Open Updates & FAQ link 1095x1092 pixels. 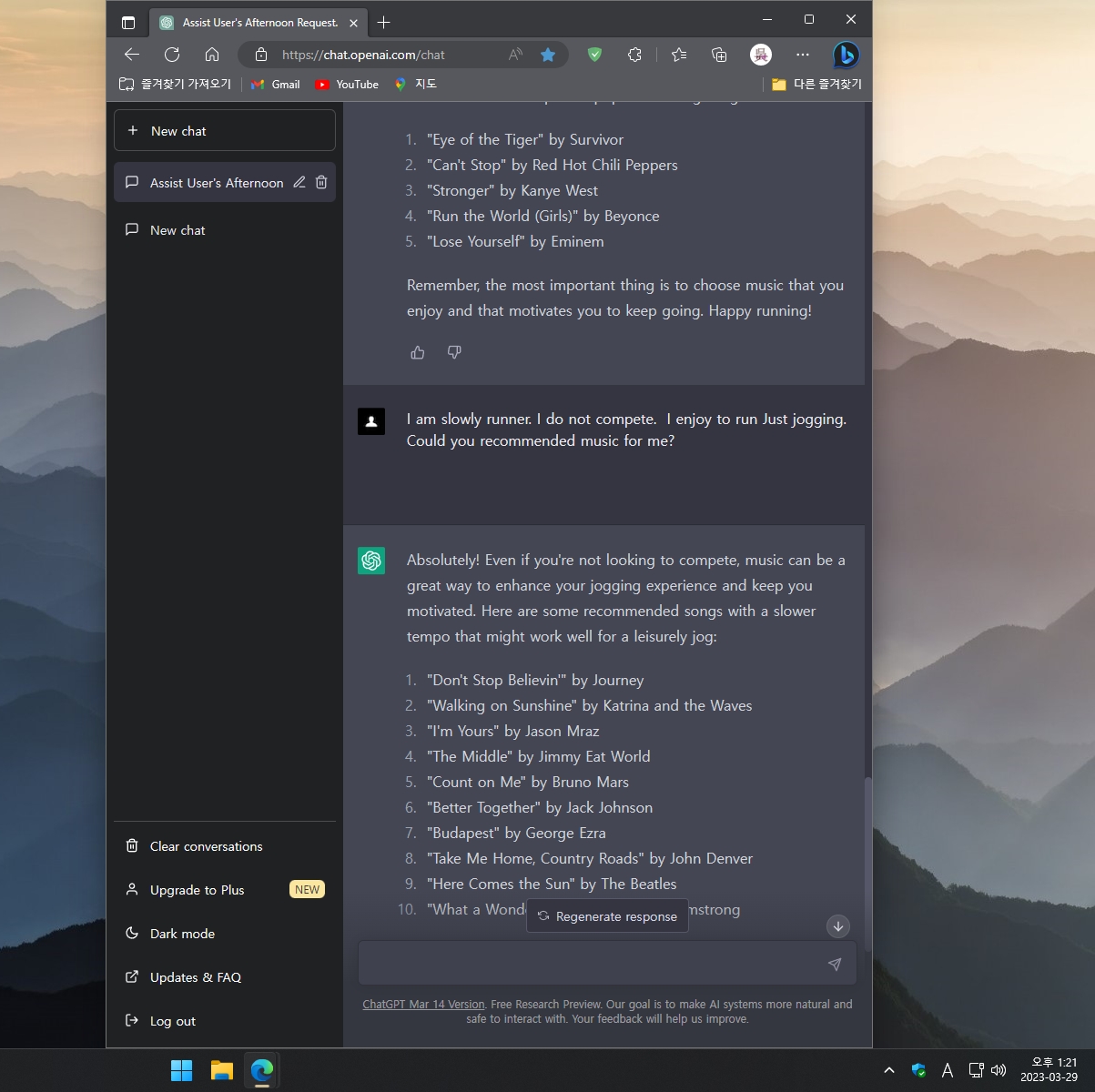click(x=225, y=977)
